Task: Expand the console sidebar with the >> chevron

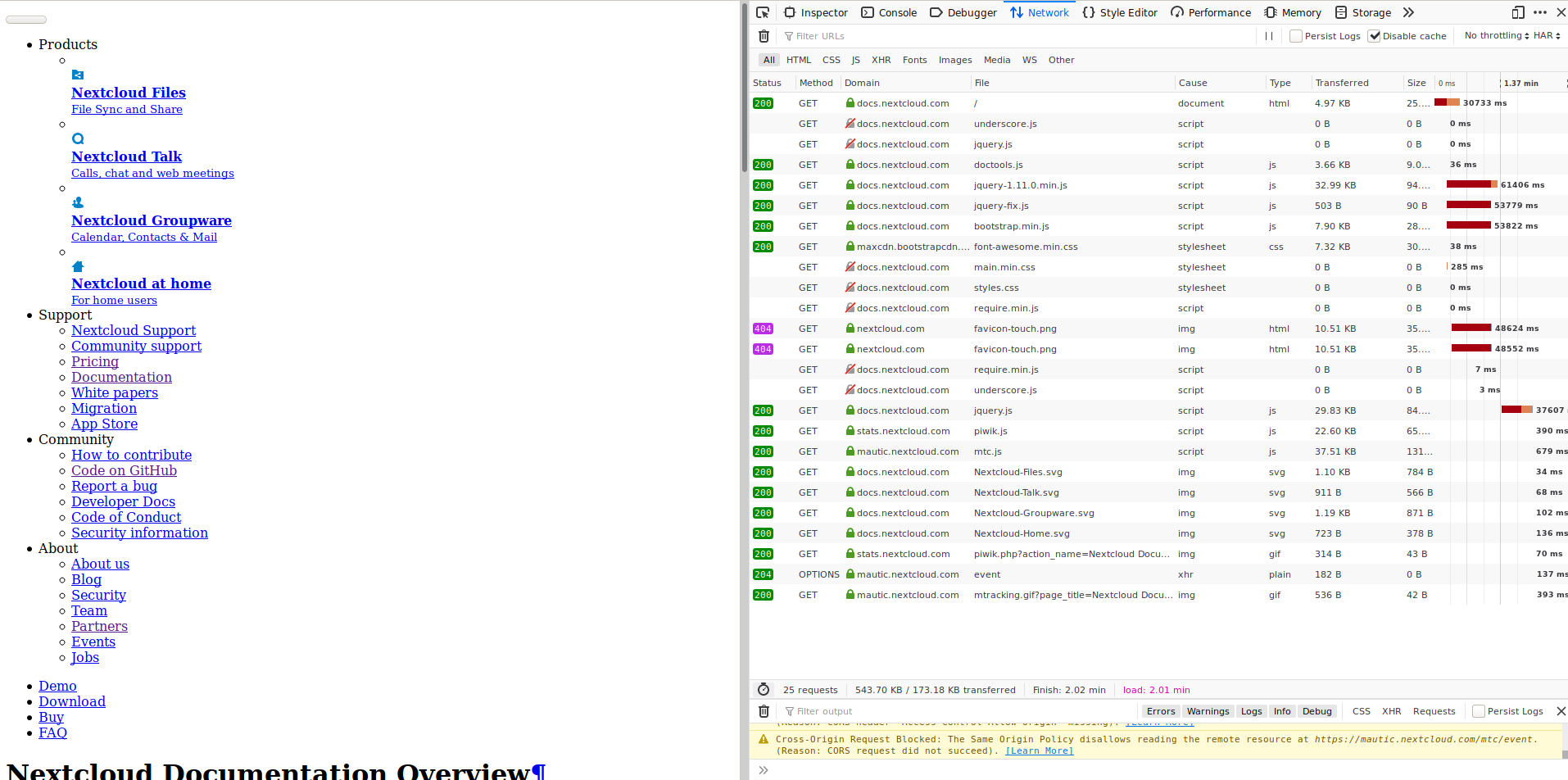Action: [x=764, y=769]
